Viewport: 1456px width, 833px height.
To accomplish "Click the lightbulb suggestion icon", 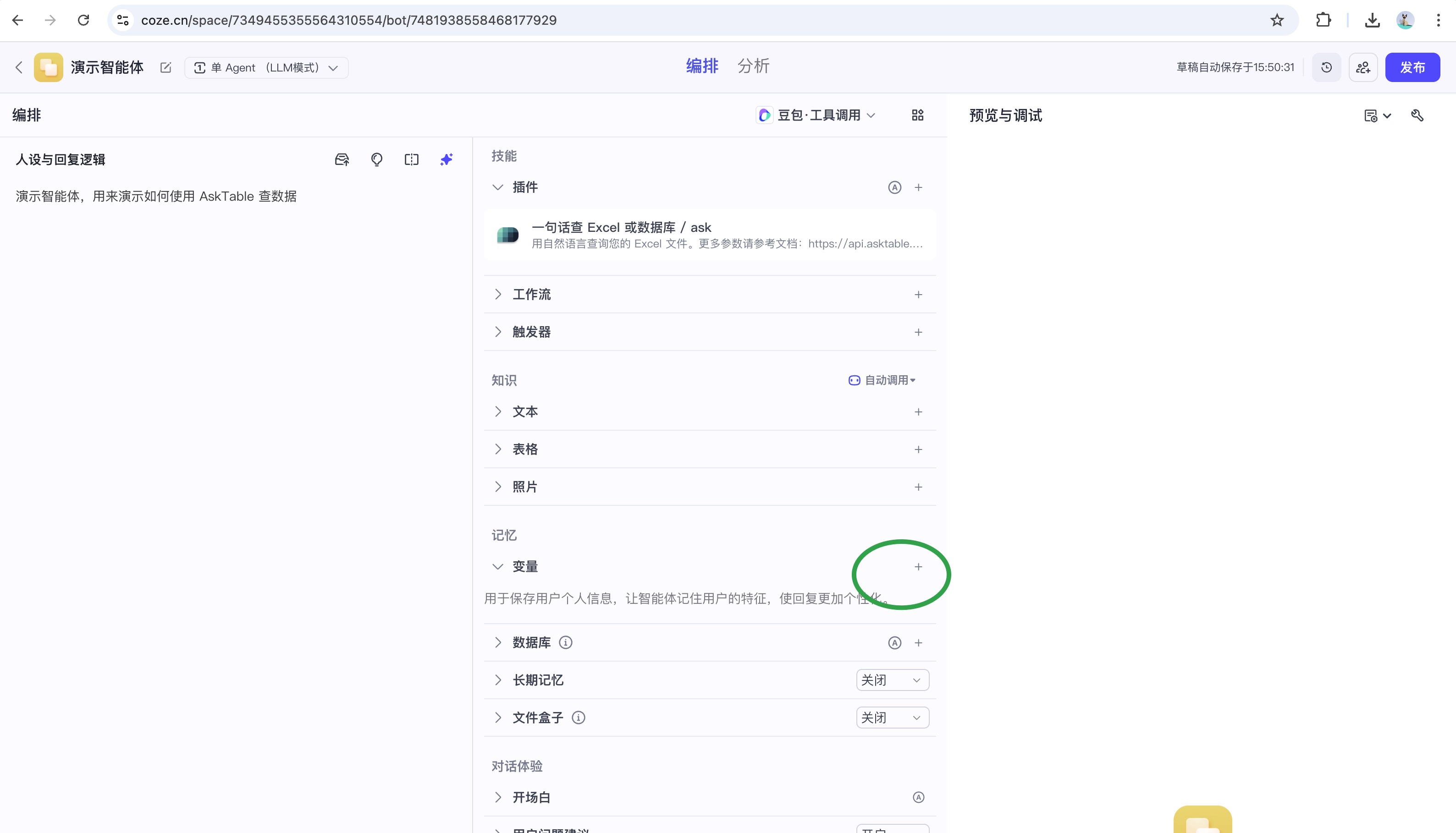I will [x=376, y=159].
